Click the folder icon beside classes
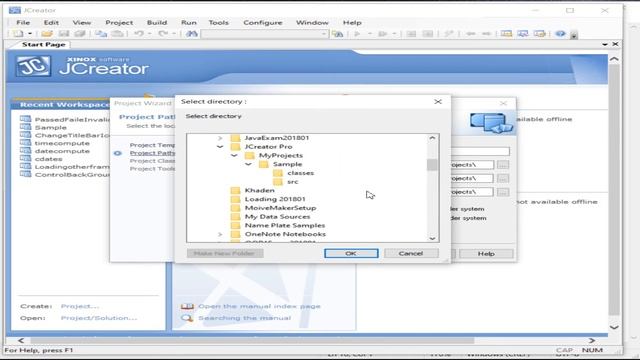Image resolution: width=640 pixels, height=360 pixels. point(278,173)
